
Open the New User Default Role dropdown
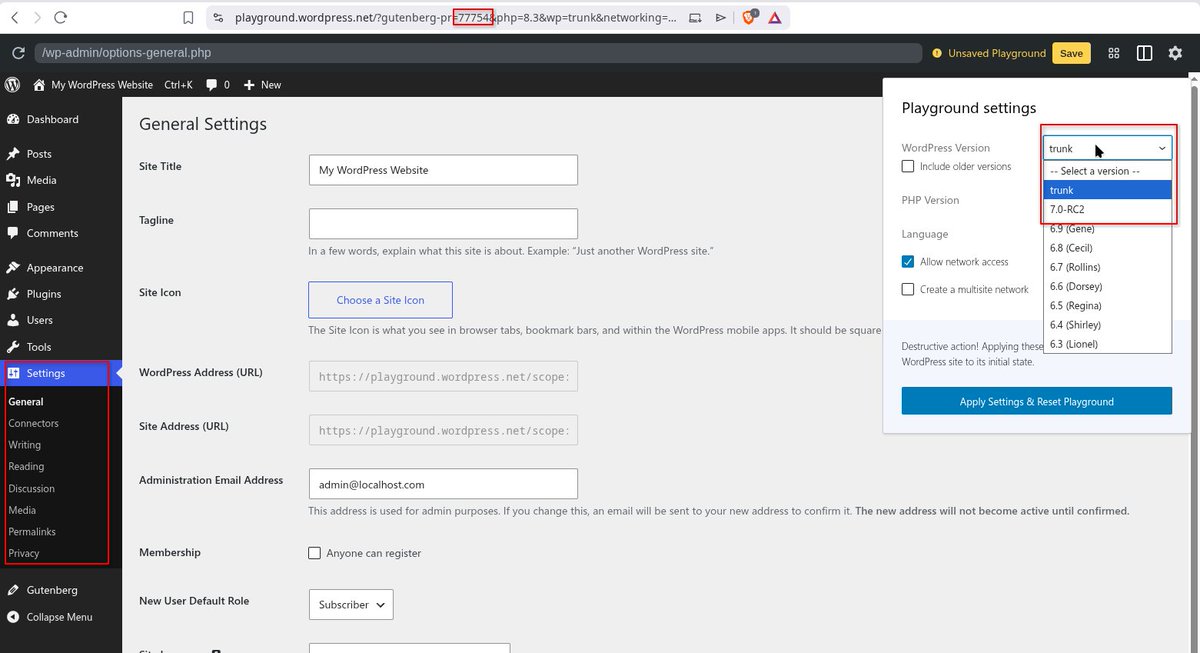[x=351, y=605]
